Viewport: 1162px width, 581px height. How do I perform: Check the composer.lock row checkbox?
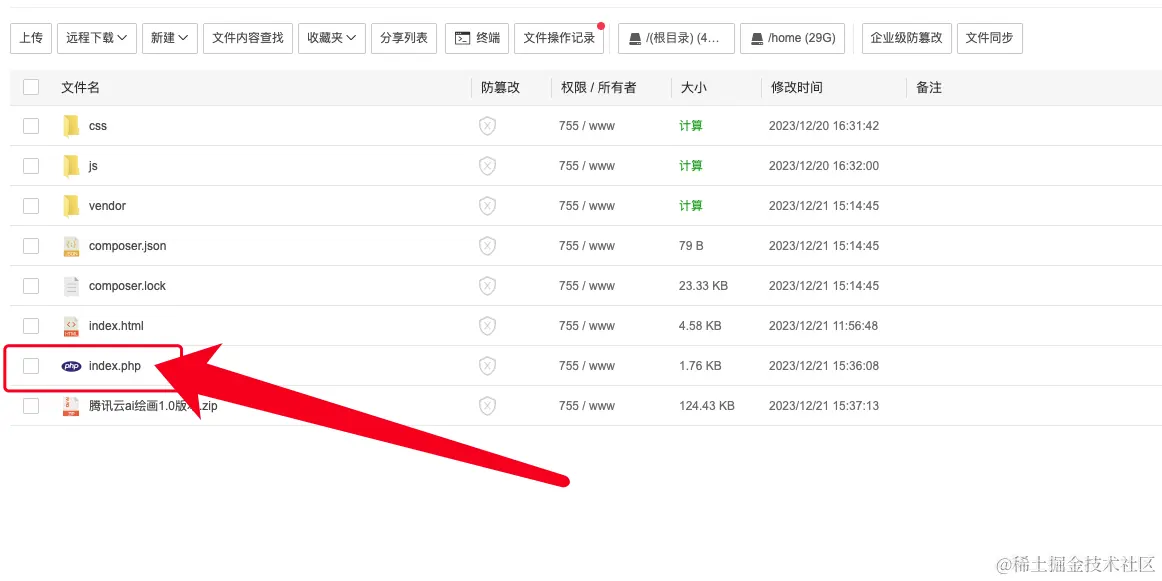tap(31, 286)
